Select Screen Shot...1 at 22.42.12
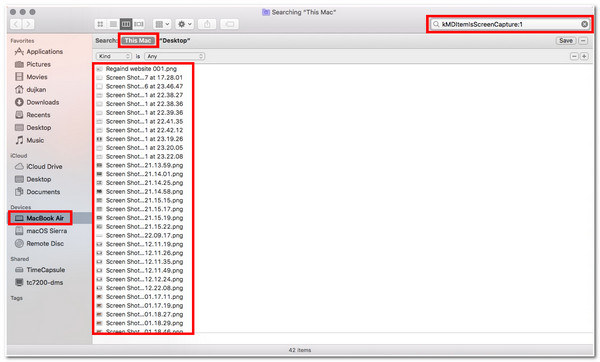The width and height of the screenshot is (600, 362). (x=144, y=130)
